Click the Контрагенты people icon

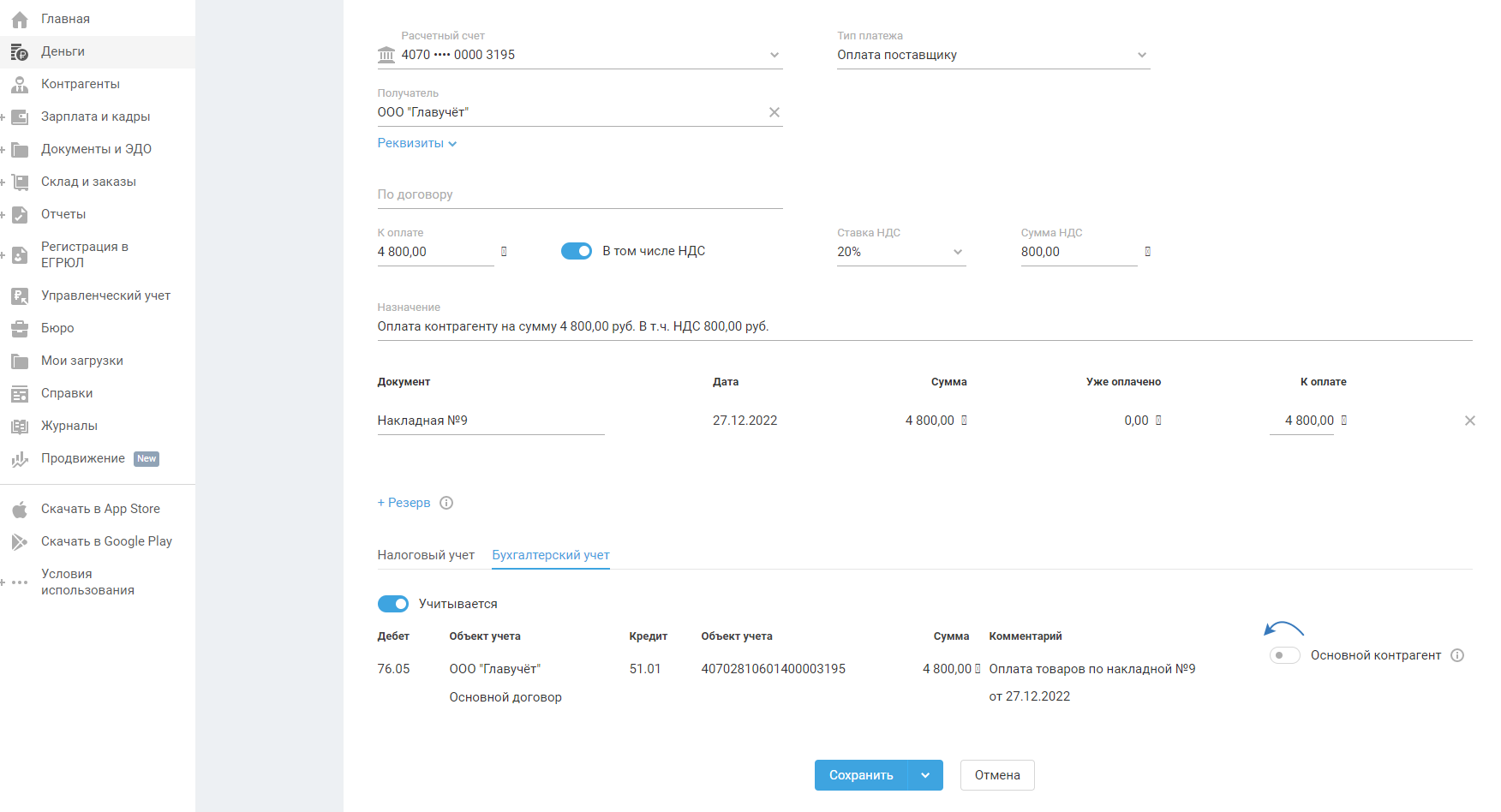click(x=20, y=84)
